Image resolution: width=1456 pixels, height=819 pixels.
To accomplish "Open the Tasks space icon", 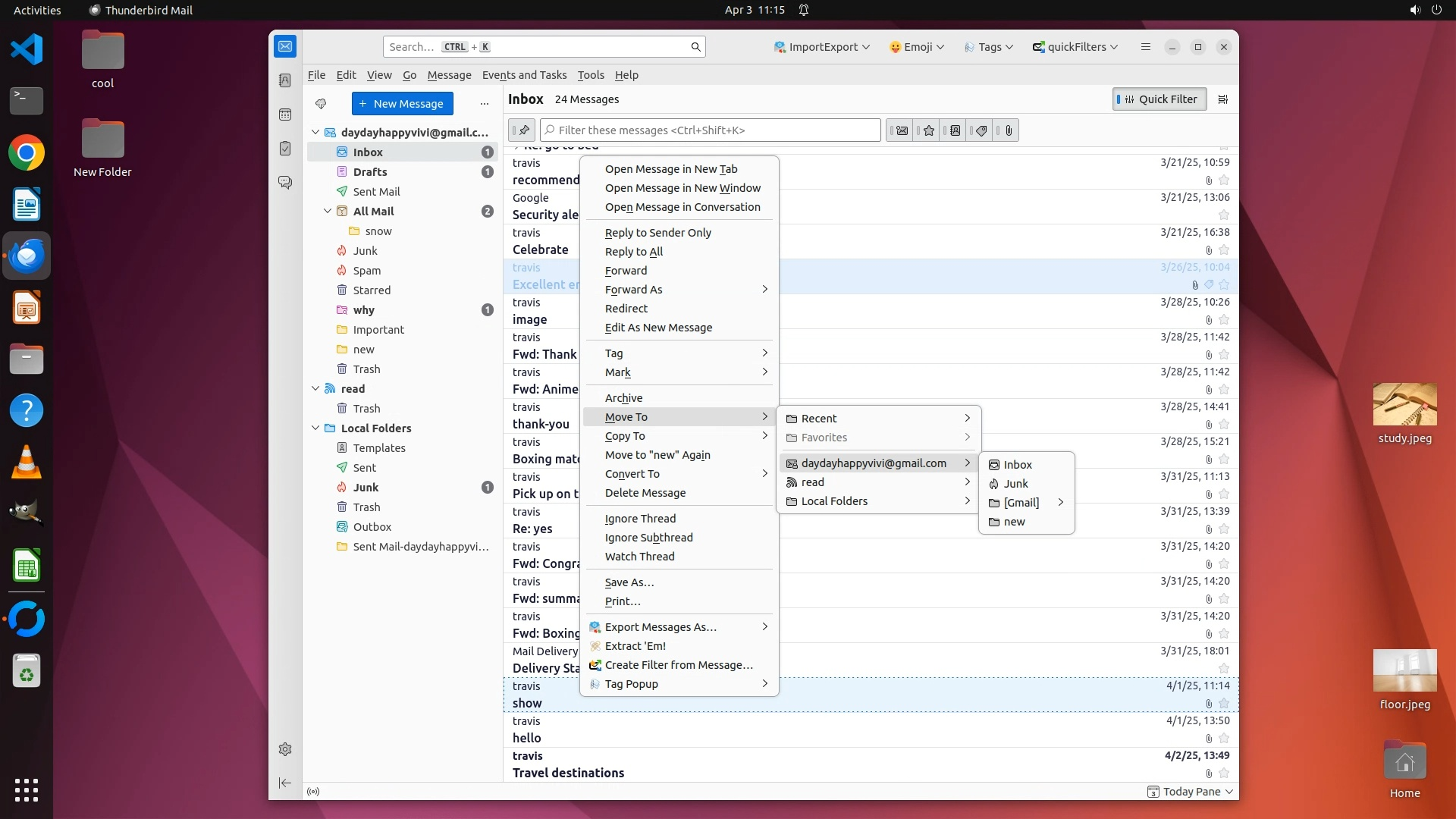I will 285,149.
